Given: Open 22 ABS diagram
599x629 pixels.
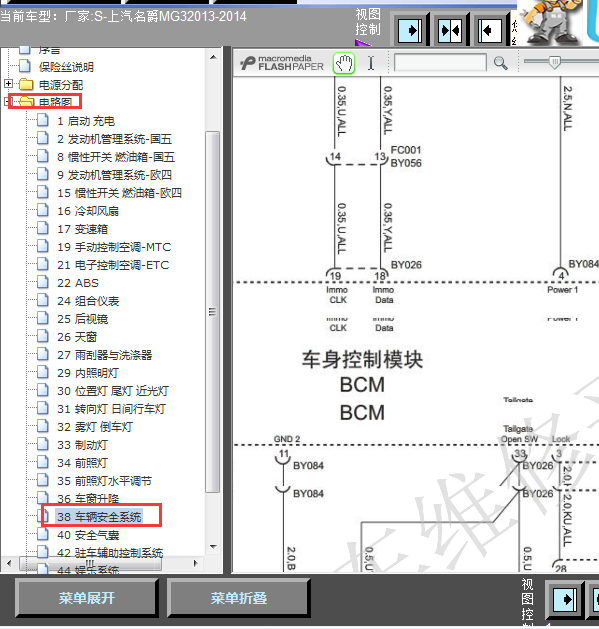Looking at the screenshot, I should coord(78,283).
